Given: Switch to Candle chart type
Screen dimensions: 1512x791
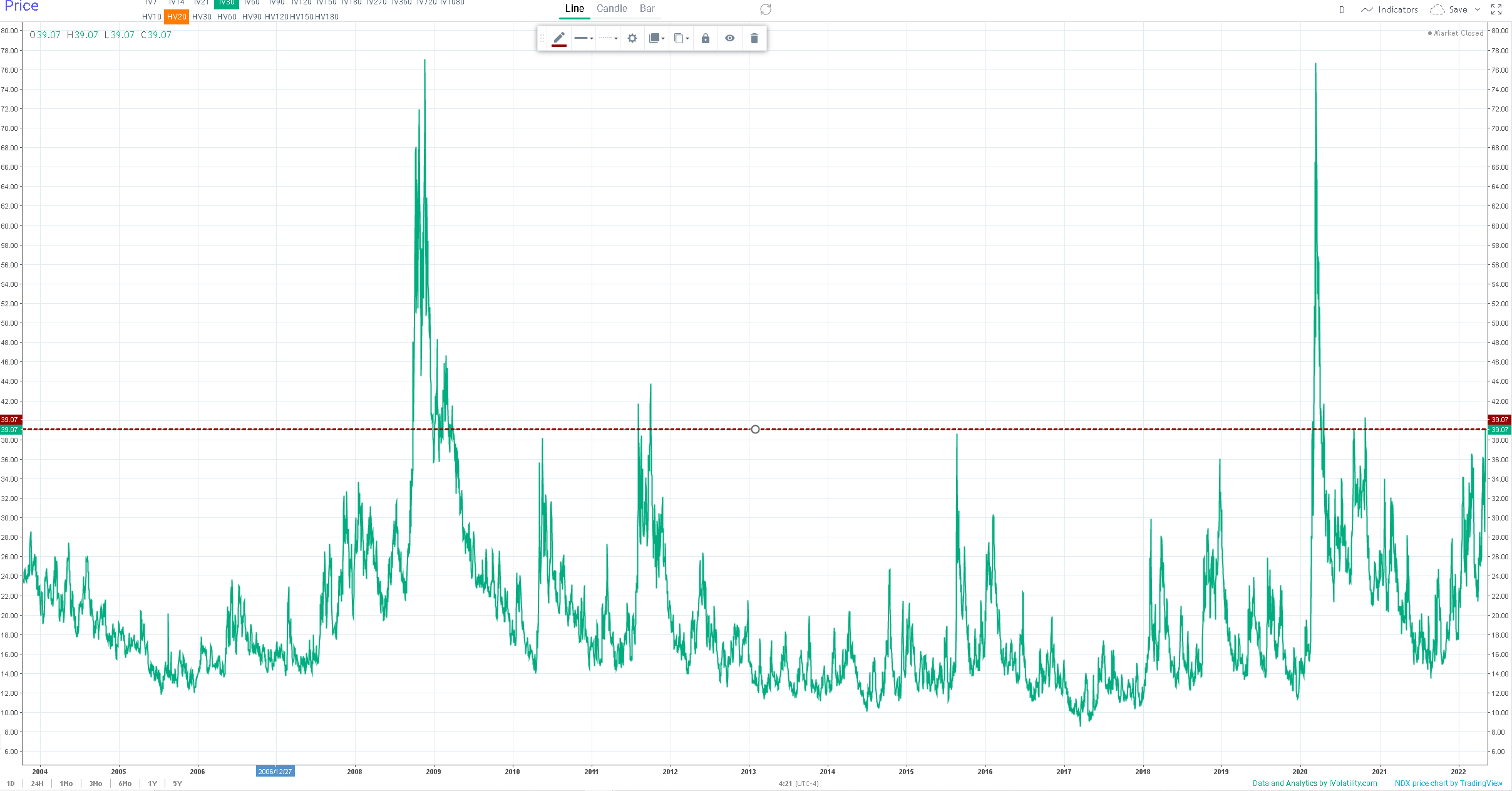Looking at the screenshot, I should tap(612, 9).
